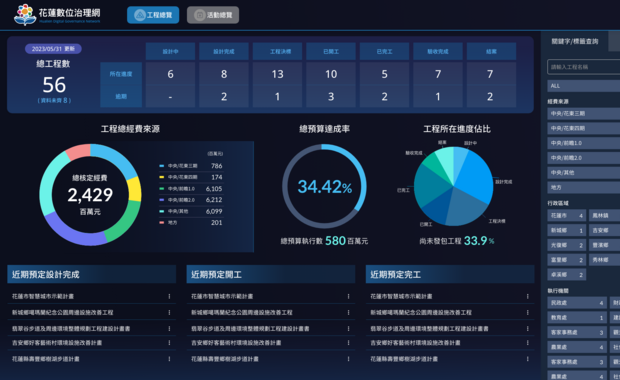Switch to the 活動總覽 tab
620x380 pixels.
(x=213, y=15)
